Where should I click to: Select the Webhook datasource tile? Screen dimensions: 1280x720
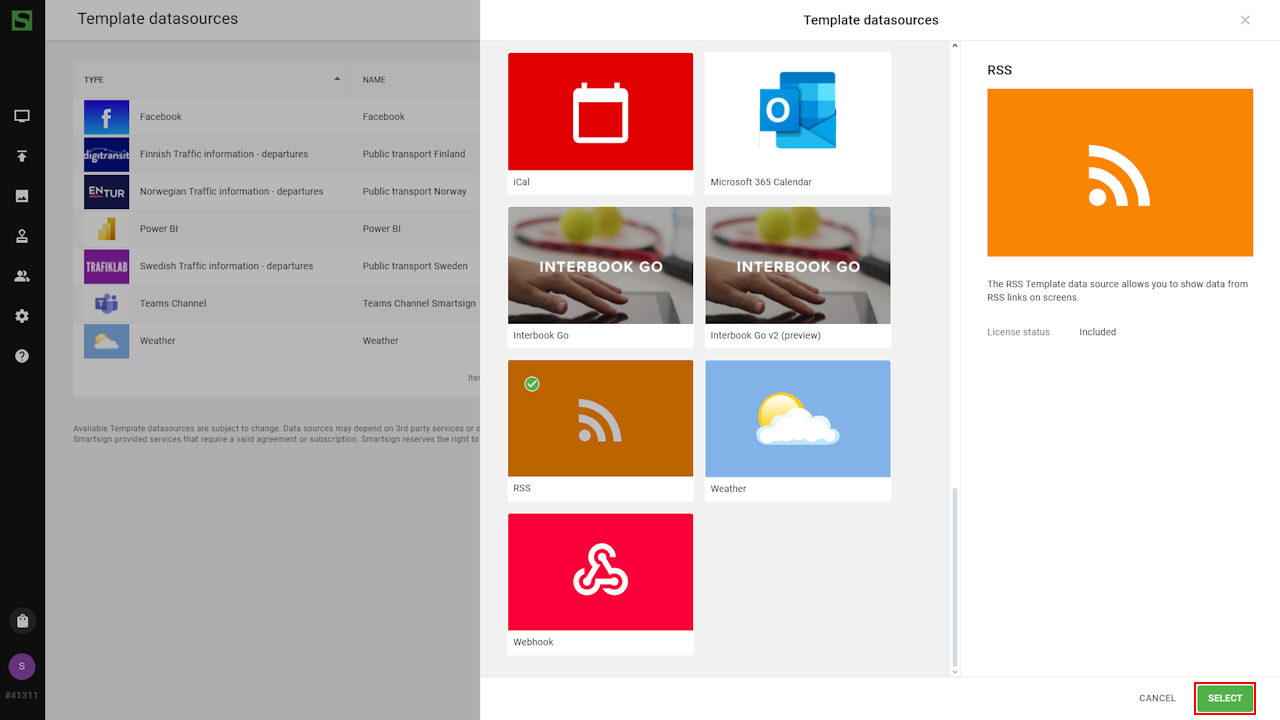(600, 583)
